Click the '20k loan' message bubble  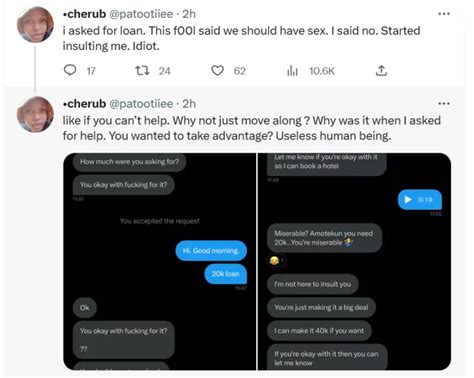[226, 274]
